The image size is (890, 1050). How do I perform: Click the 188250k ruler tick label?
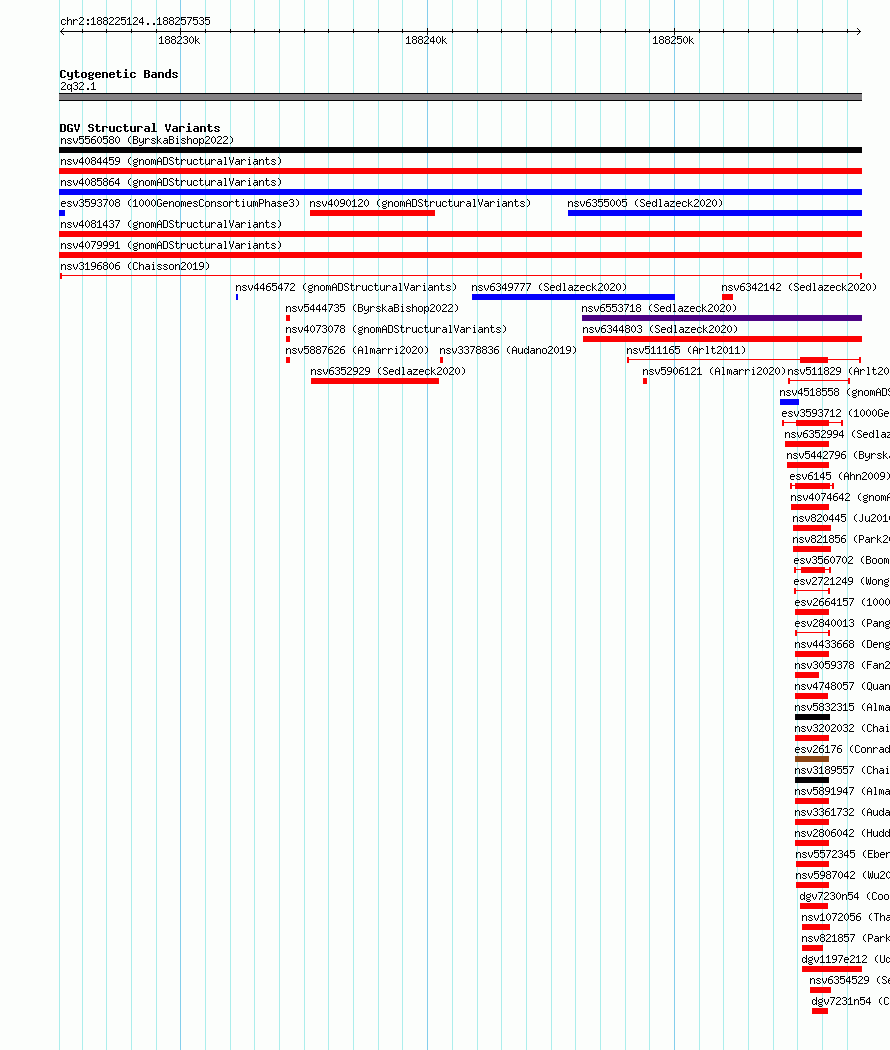pyautogui.click(x=673, y=40)
